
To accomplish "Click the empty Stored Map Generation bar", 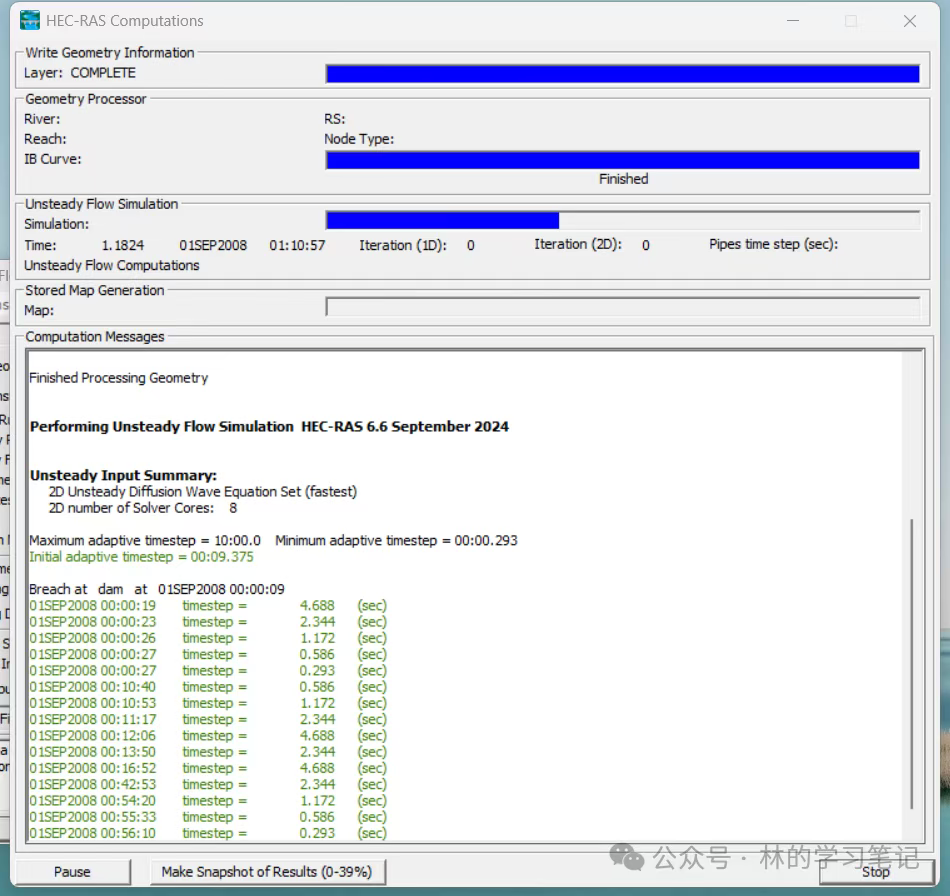I will click(622, 308).
